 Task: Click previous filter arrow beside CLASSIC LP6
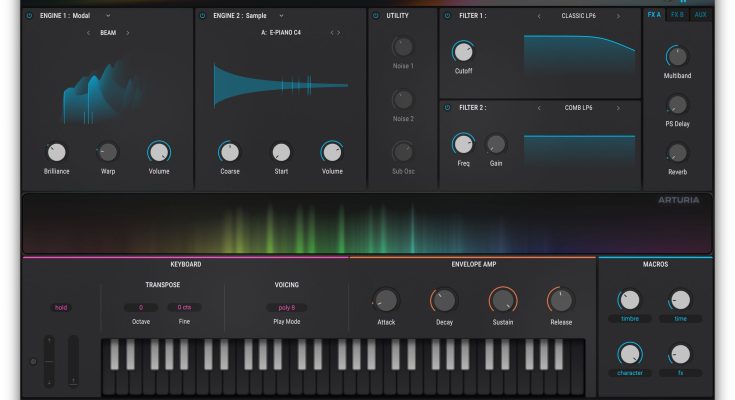click(540, 16)
